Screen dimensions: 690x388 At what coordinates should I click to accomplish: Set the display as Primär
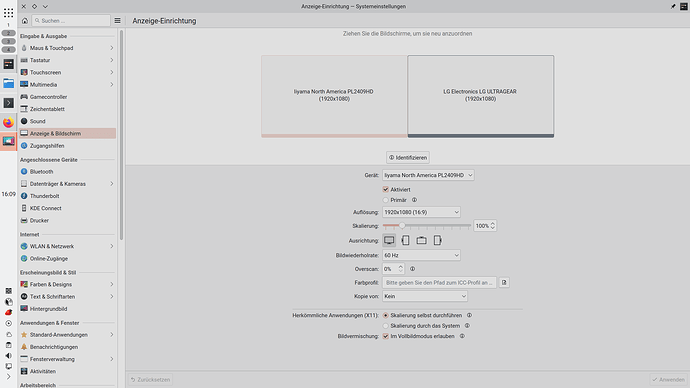385,200
